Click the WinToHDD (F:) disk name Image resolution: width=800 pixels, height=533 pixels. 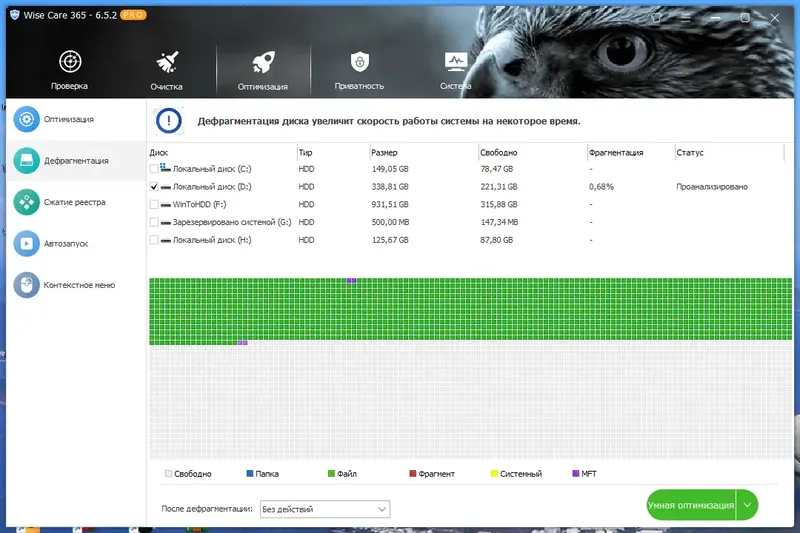pos(199,205)
